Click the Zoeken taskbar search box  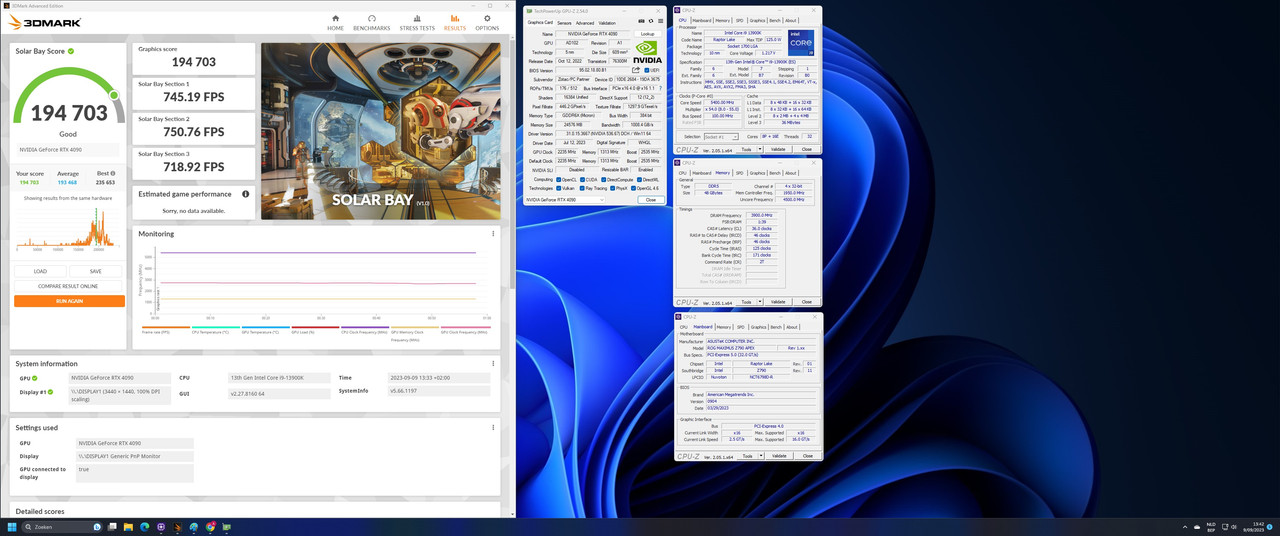tap(61, 527)
